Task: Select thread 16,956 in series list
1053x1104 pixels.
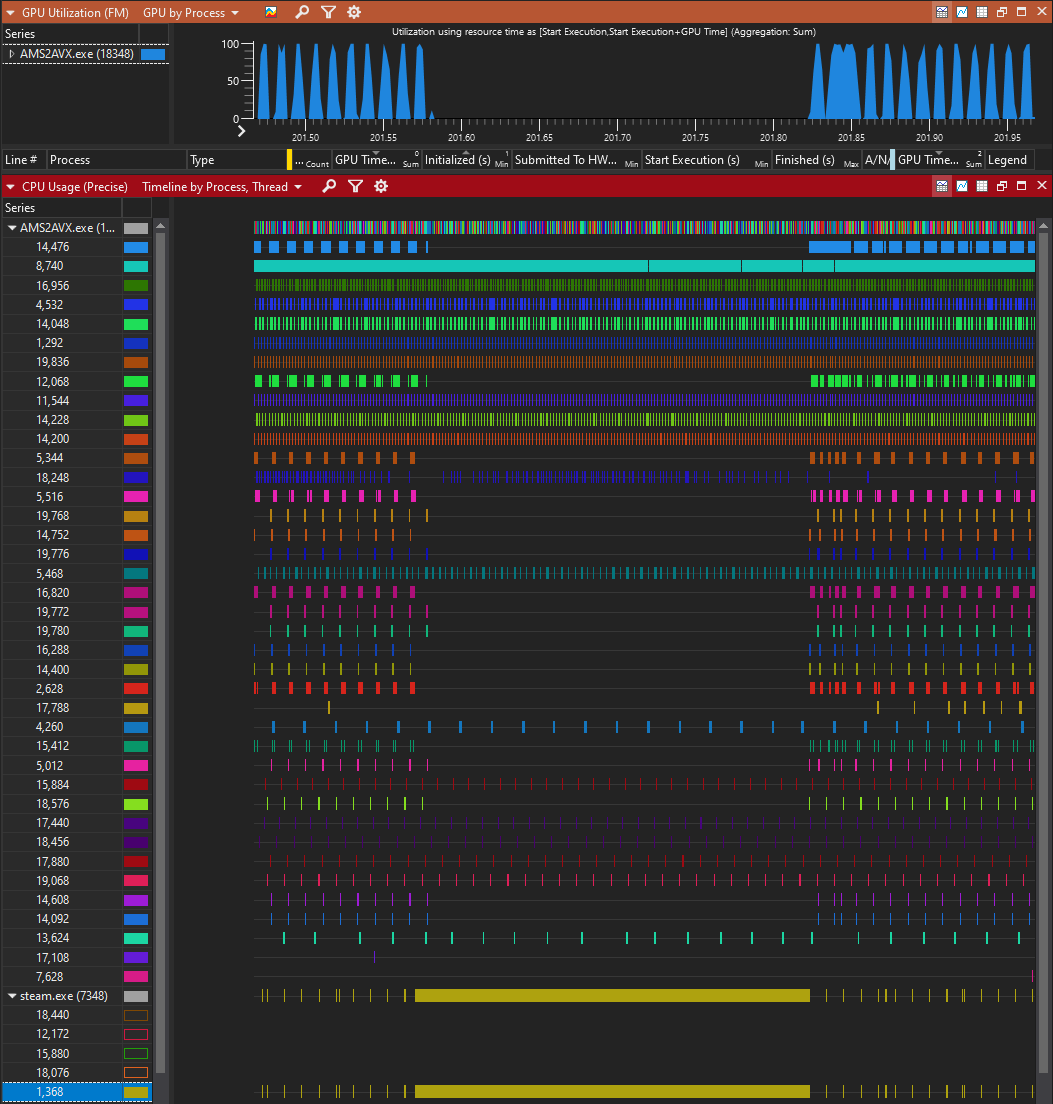Action: click(x=53, y=286)
